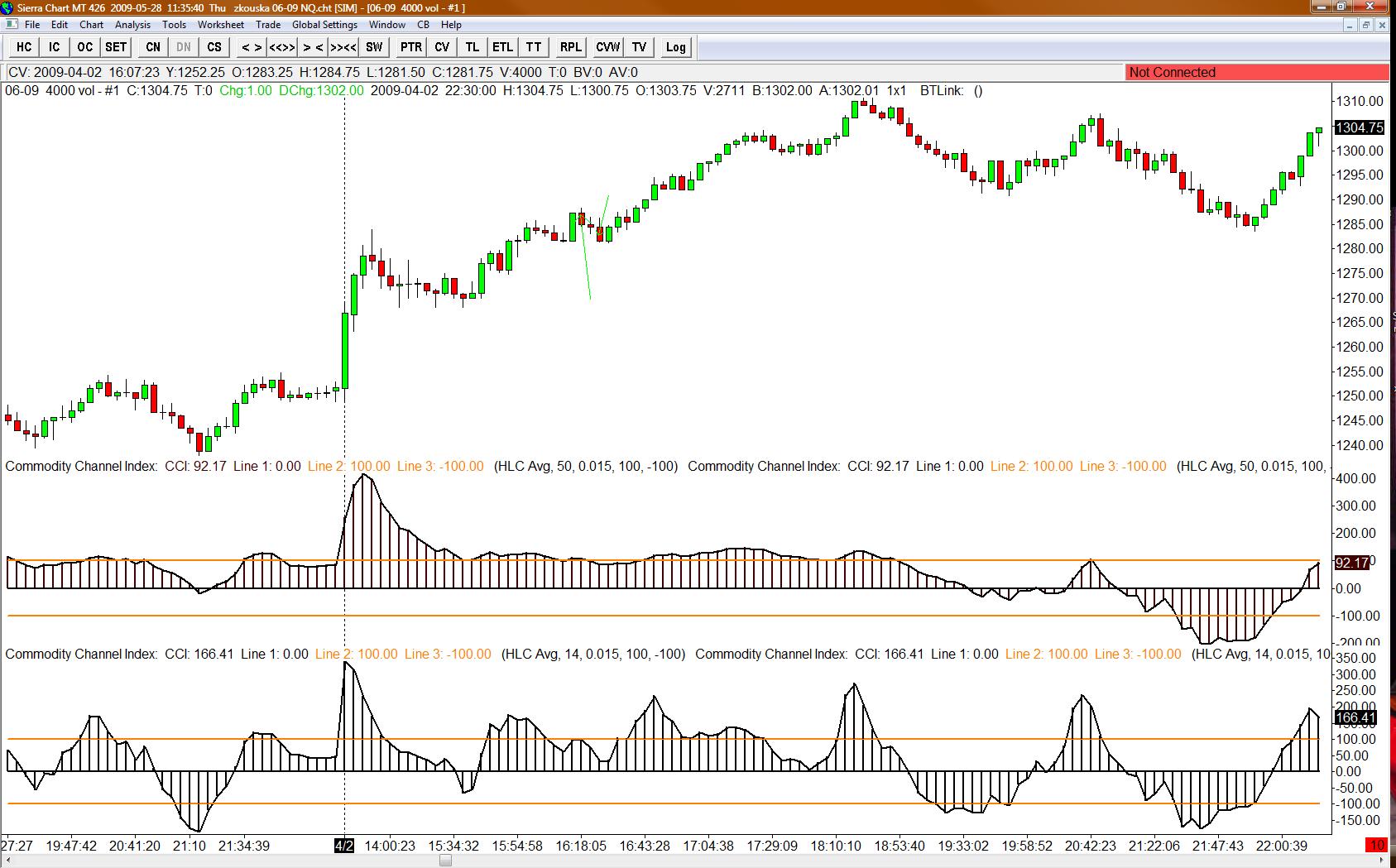Restore down the inner chart window
This screenshot has width=1396, height=868.
(1366, 25)
